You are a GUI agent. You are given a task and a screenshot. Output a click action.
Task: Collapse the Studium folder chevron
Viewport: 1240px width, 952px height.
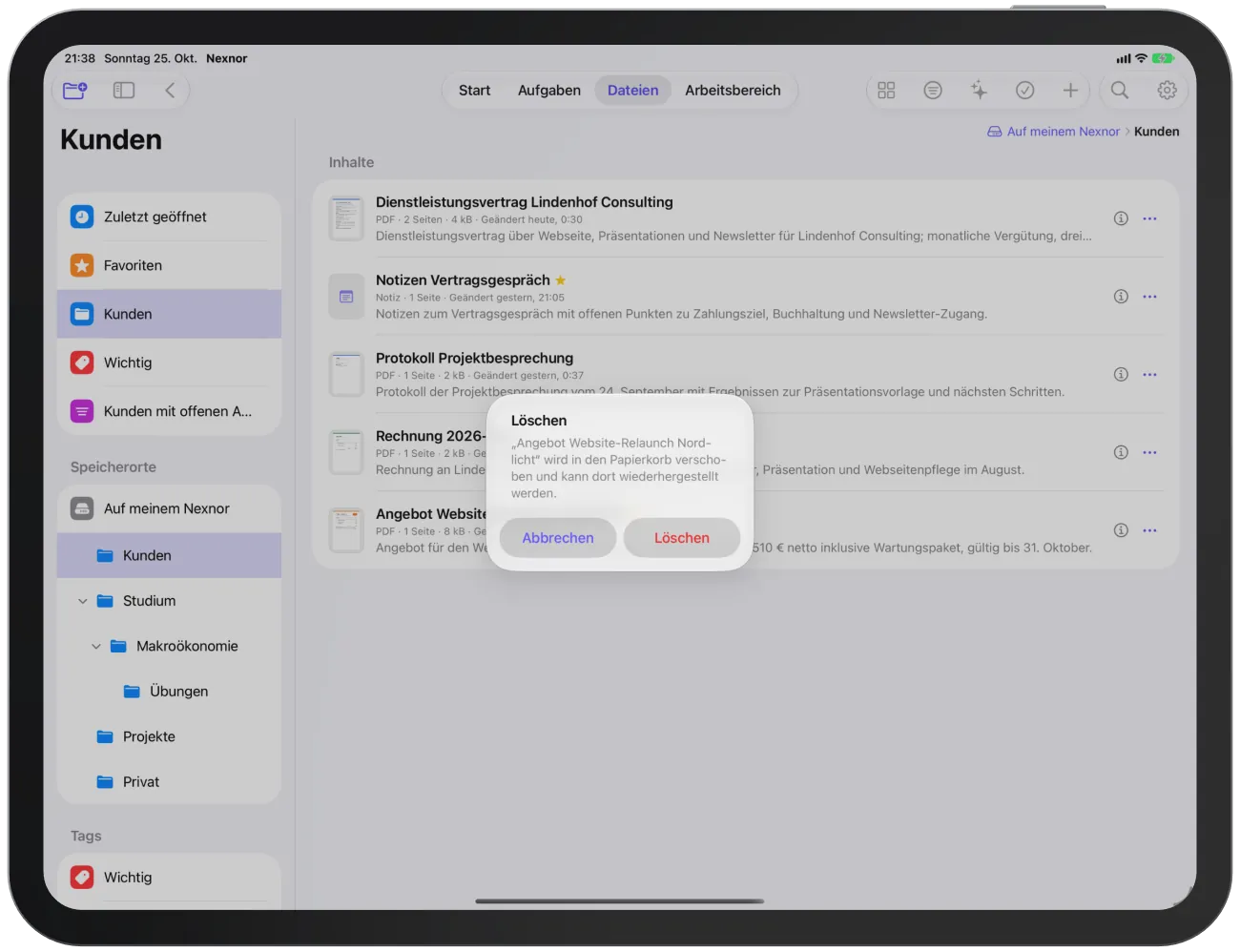coord(83,601)
